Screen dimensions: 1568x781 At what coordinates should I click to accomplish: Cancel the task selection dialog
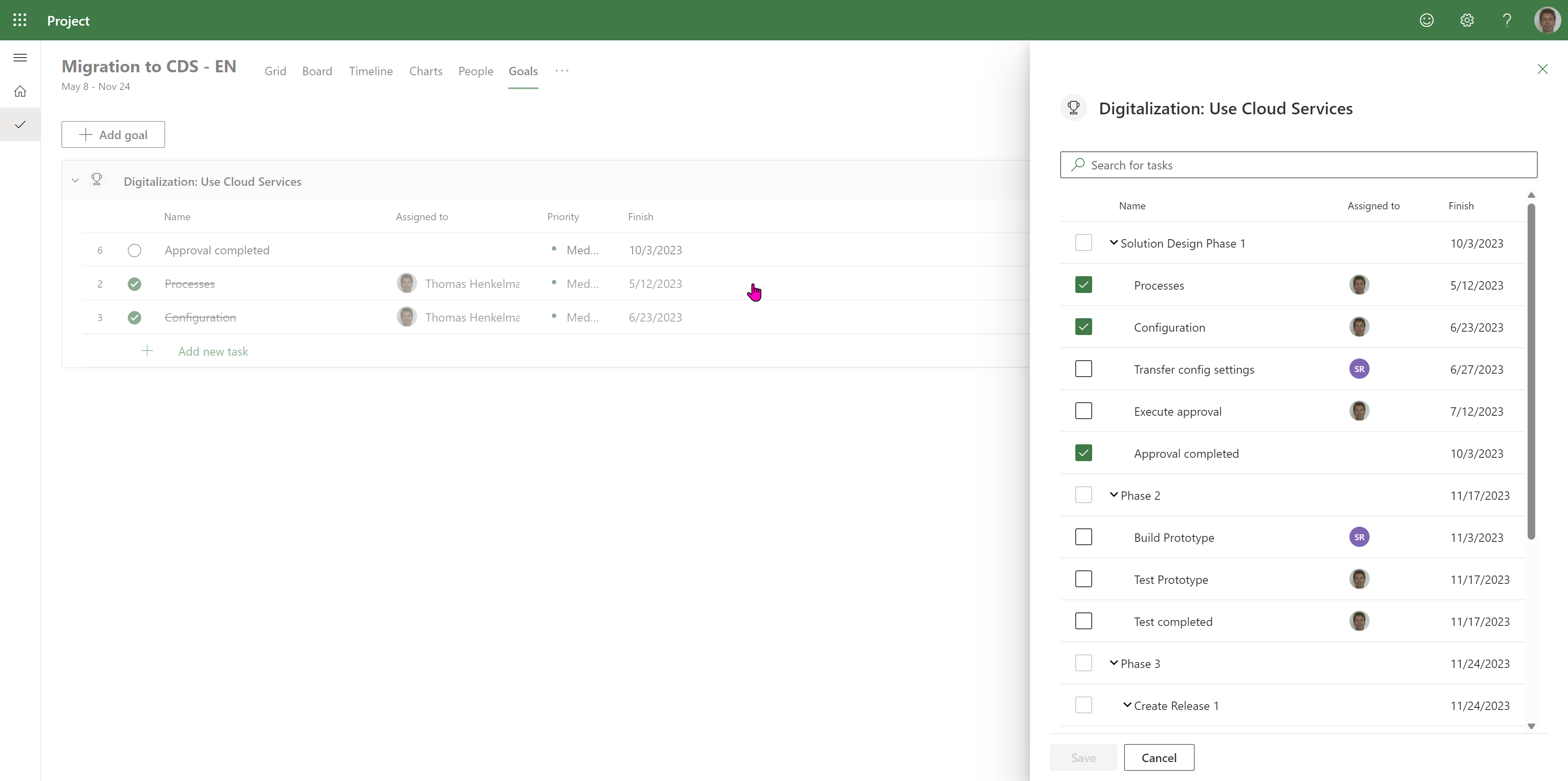tap(1159, 757)
